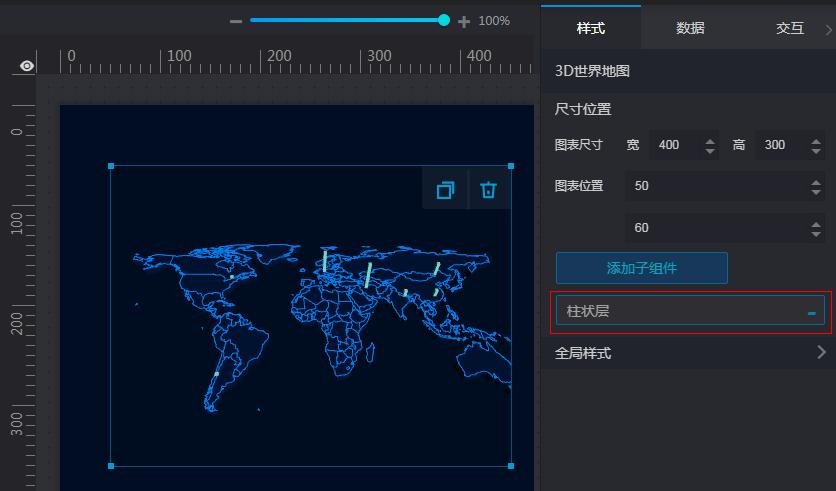Click the 图表位置 label

(578, 186)
